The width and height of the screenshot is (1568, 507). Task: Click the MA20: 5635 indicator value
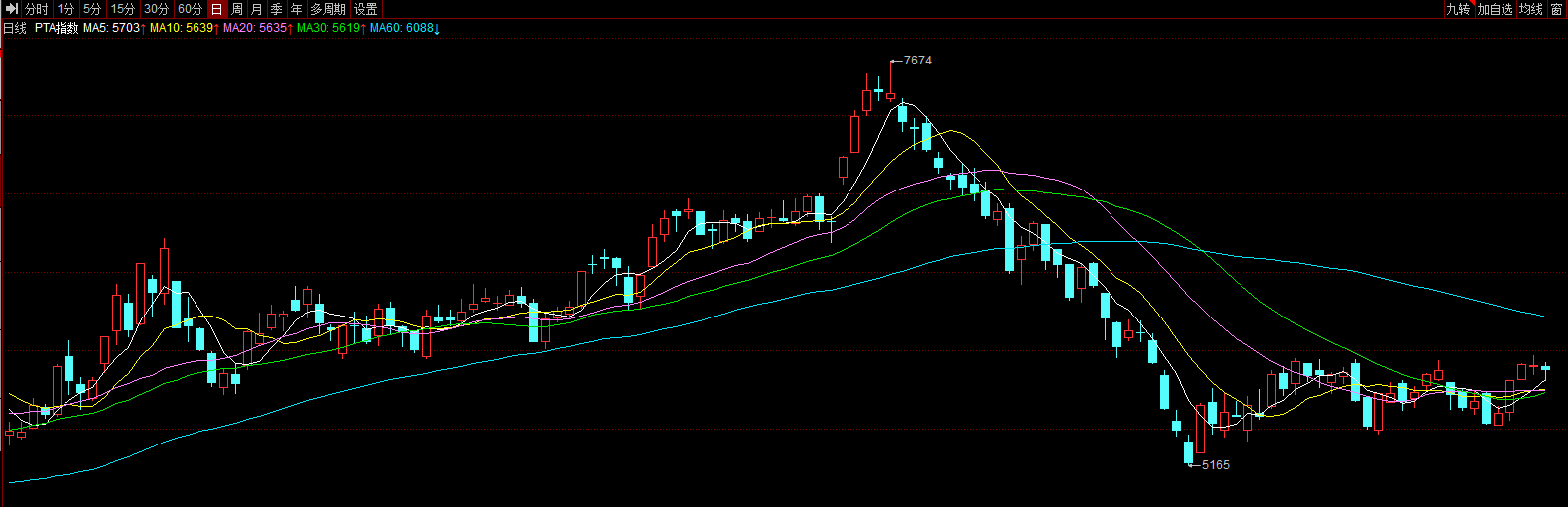click(255, 28)
